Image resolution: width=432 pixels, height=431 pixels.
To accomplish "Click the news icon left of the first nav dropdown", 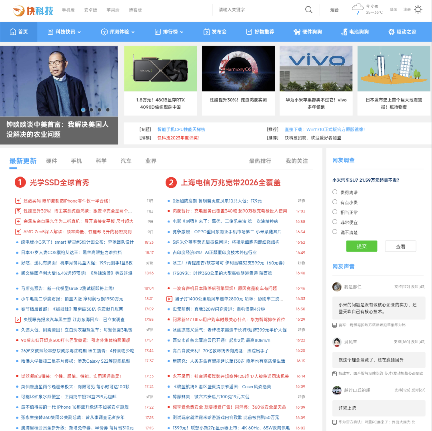I will coord(51,32).
